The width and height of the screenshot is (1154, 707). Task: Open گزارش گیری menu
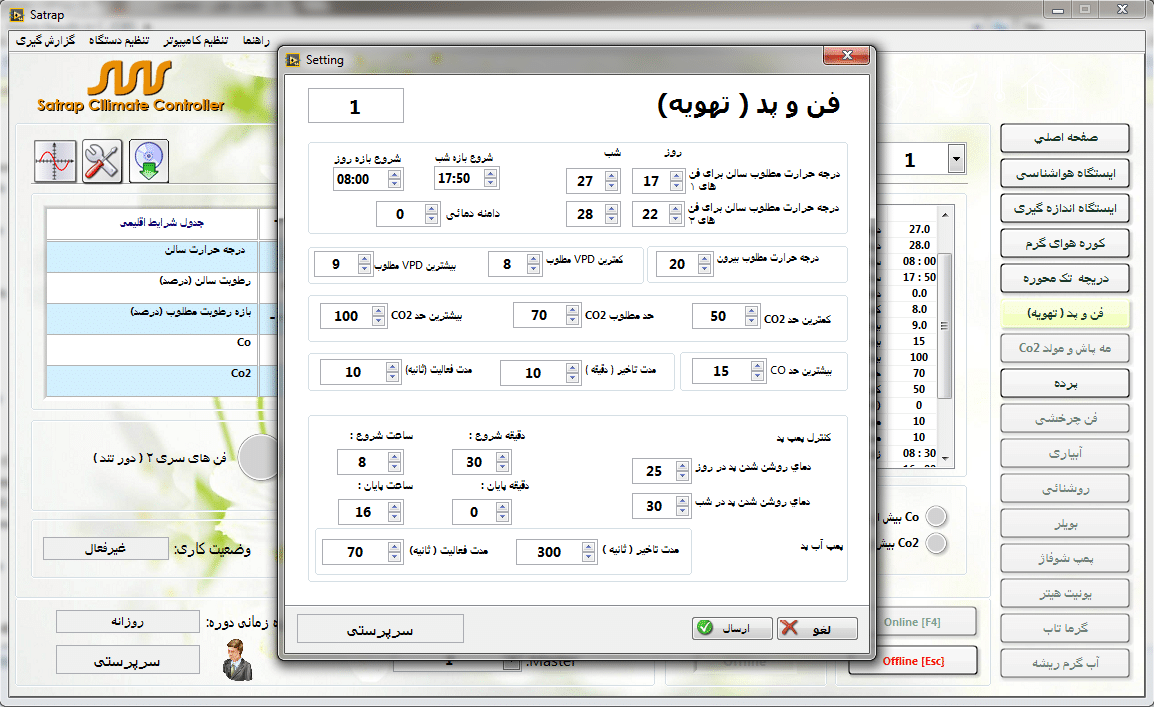click(46, 40)
